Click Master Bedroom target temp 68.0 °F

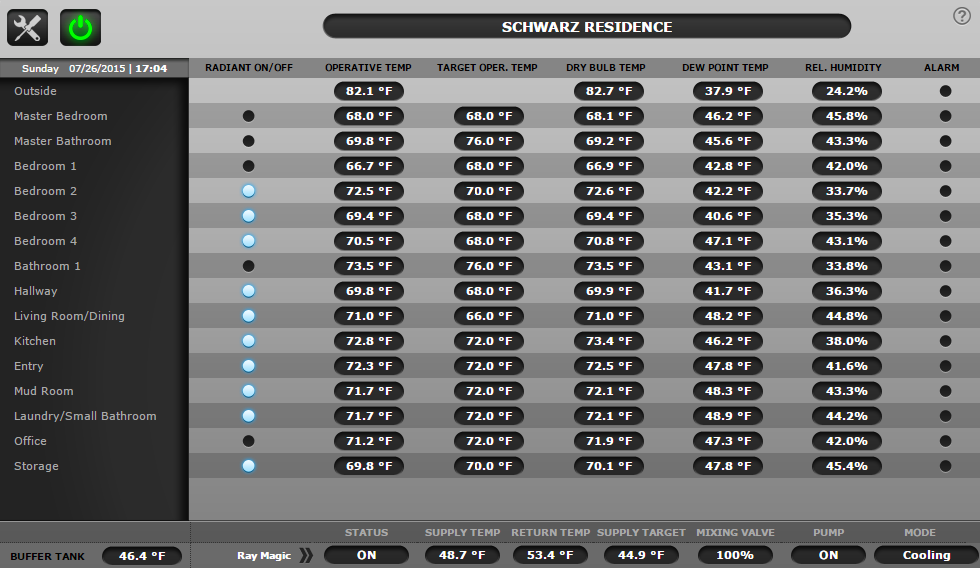tap(489, 116)
